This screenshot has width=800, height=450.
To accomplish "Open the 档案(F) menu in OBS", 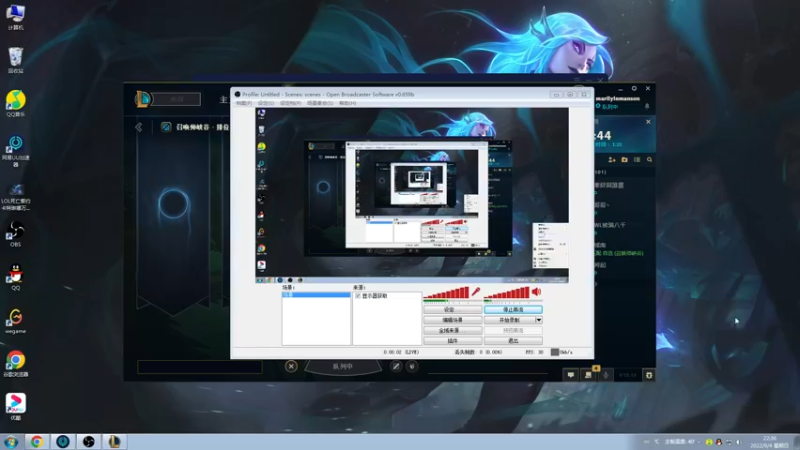I will (244, 103).
